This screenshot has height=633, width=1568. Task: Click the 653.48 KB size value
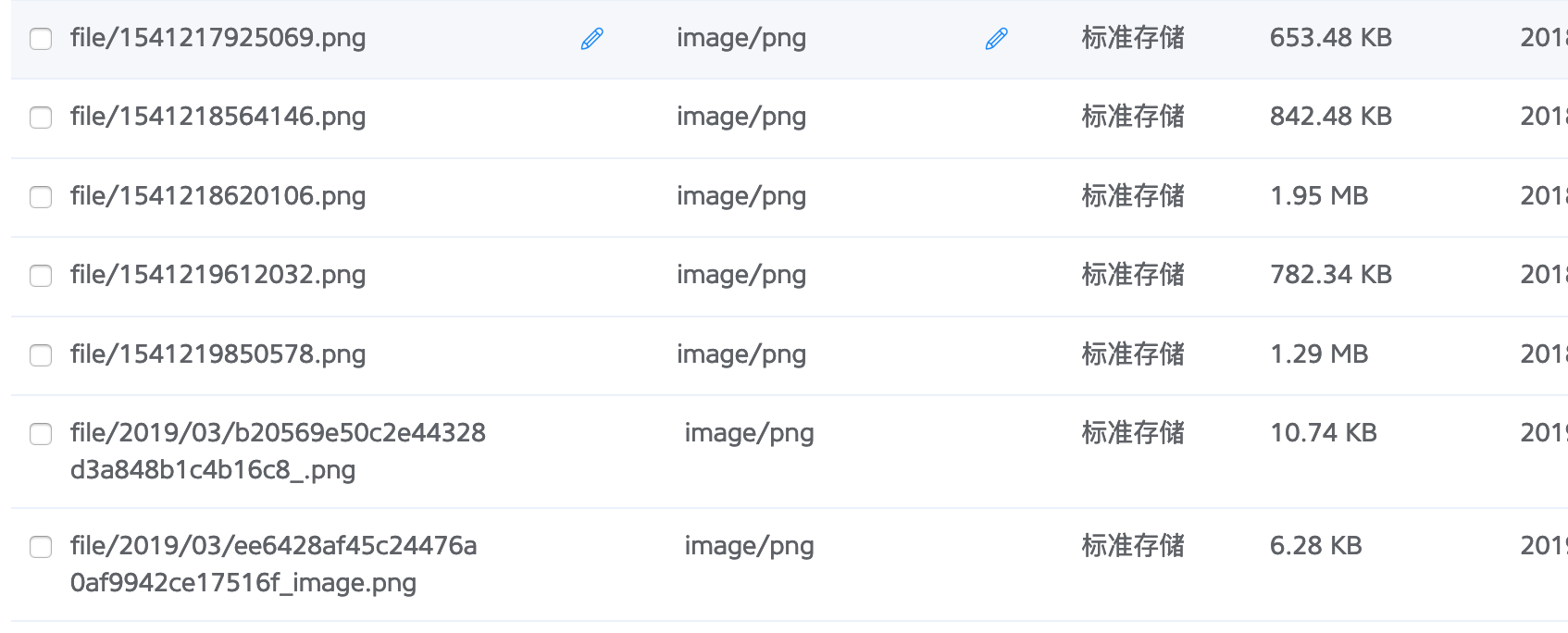point(1330,38)
